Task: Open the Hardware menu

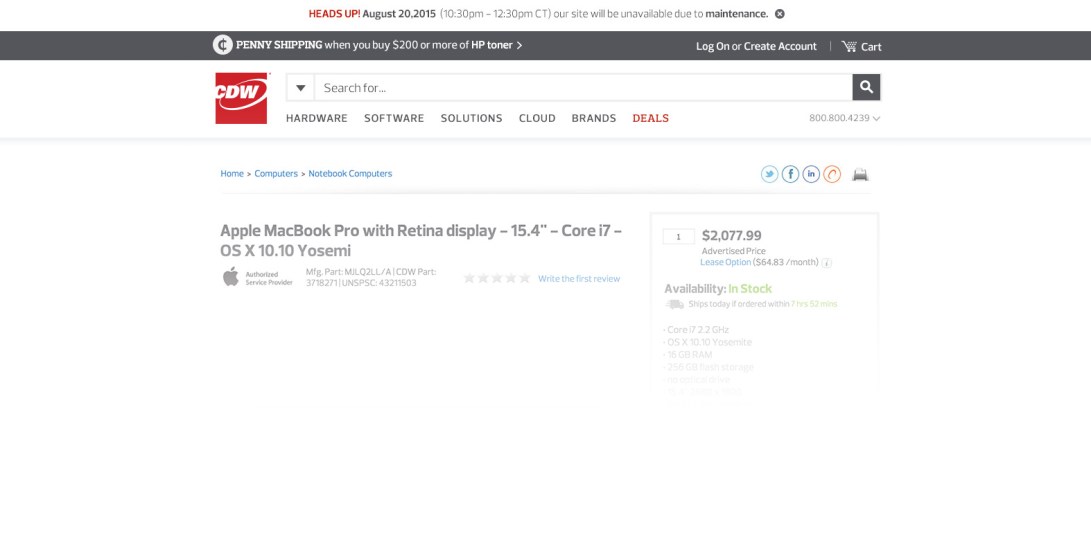Action: click(316, 118)
